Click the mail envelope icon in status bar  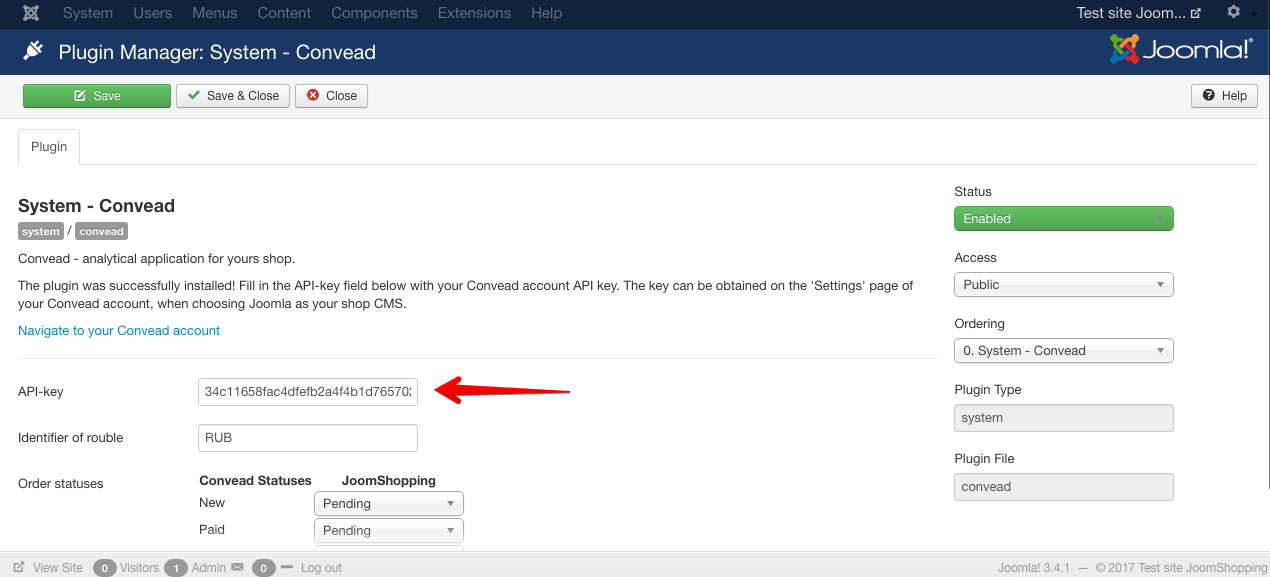pos(237,567)
